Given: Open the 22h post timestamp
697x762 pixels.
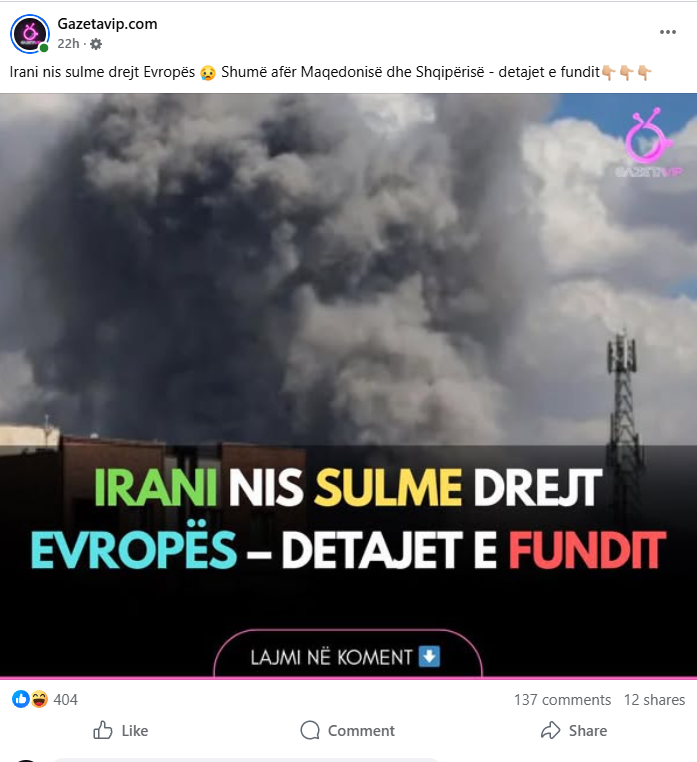Looking at the screenshot, I should point(68,44).
